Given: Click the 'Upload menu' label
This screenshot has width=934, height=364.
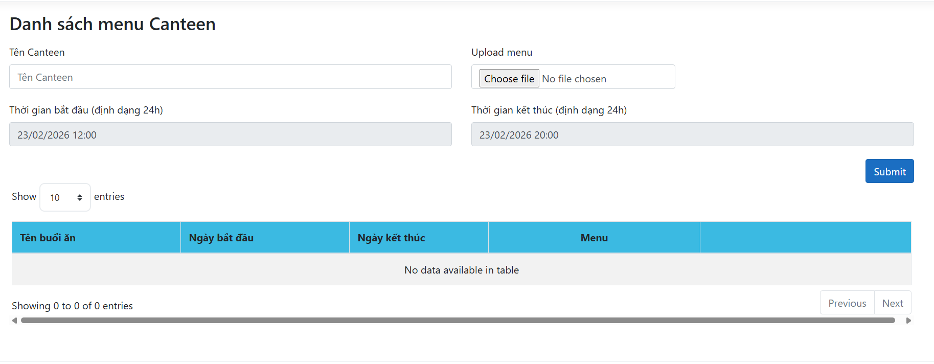Looking at the screenshot, I should 502,52.
